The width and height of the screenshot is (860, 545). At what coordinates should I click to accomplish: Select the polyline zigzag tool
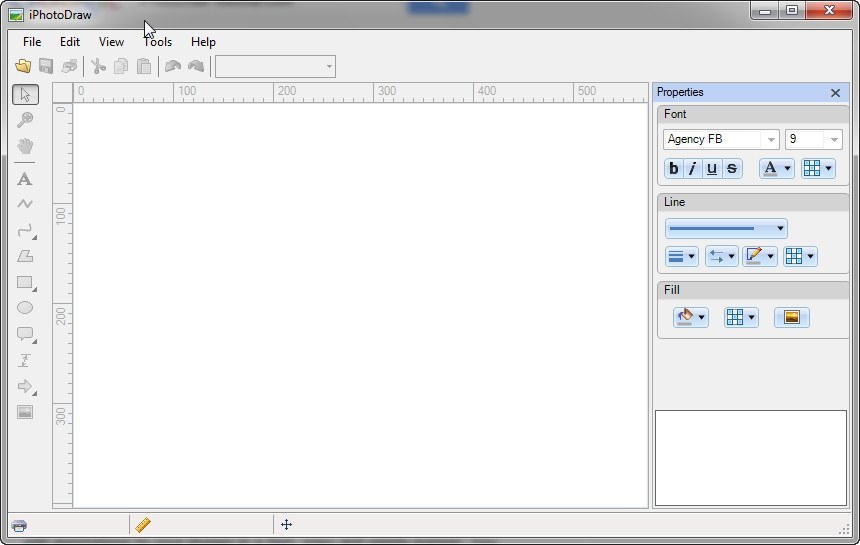tap(25, 204)
